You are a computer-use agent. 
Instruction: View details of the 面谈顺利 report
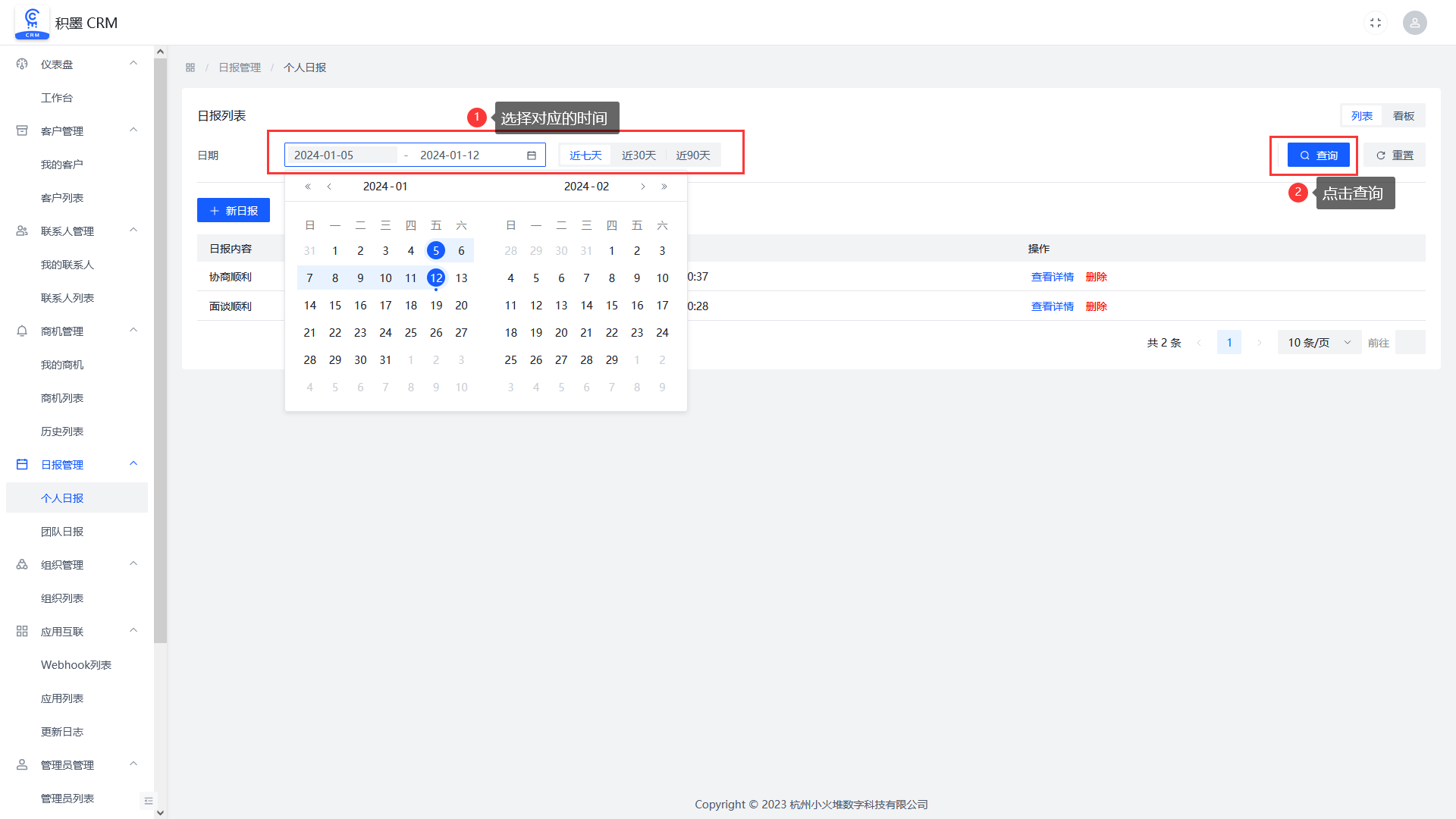pos(1053,306)
